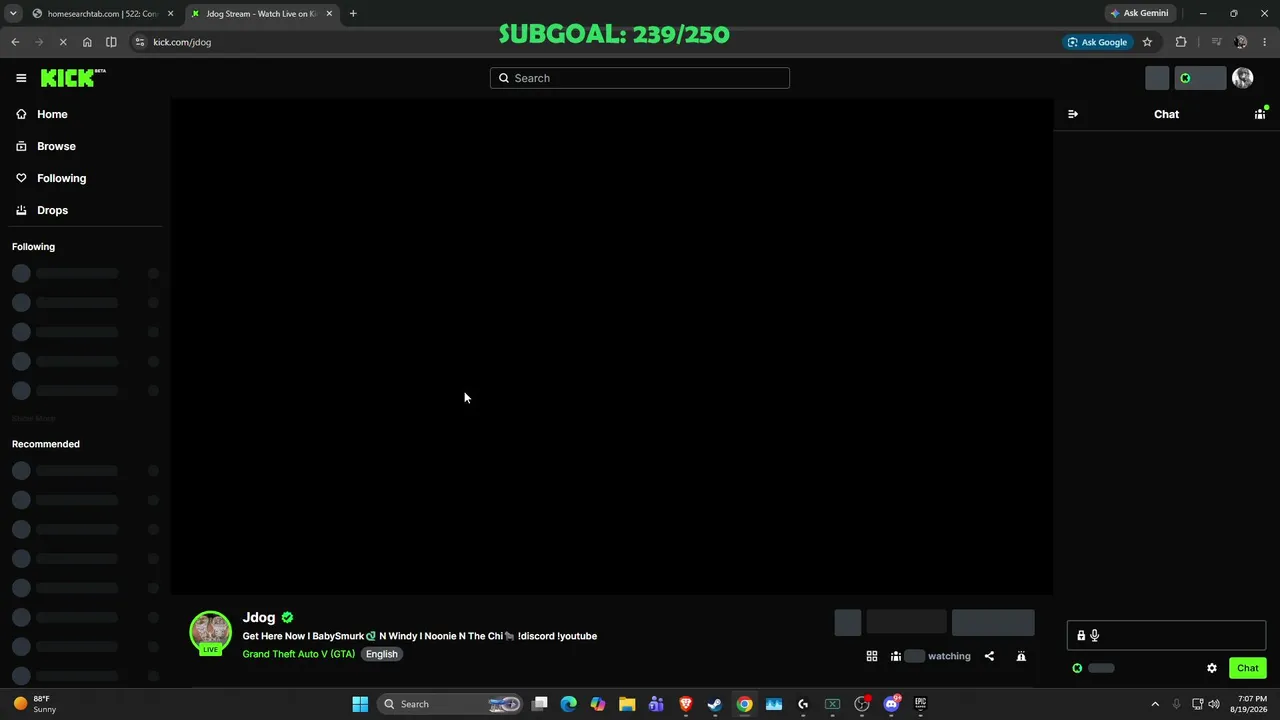
Task: View site information for kick.com
Action: [140, 42]
